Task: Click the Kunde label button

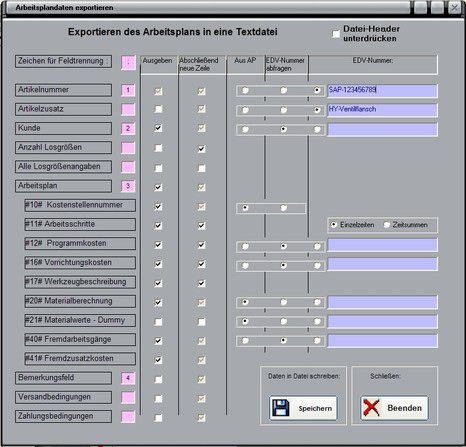Action: click(x=63, y=128)
